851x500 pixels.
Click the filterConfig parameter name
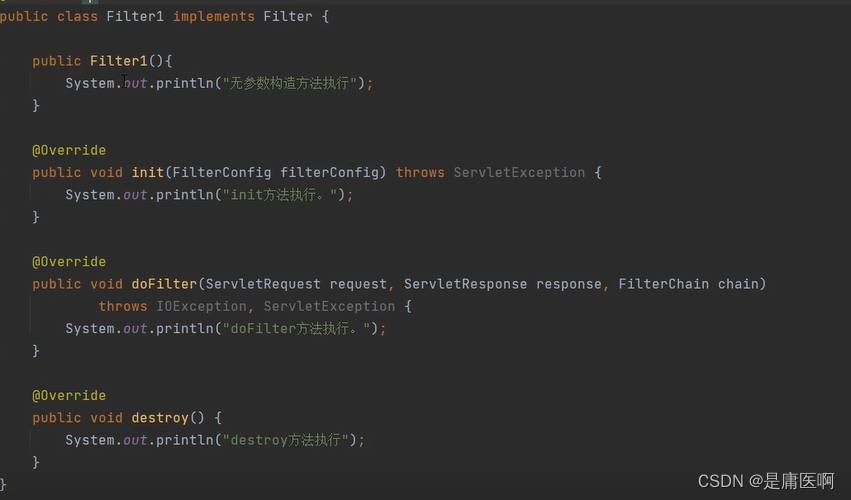[x=329, y=173]
